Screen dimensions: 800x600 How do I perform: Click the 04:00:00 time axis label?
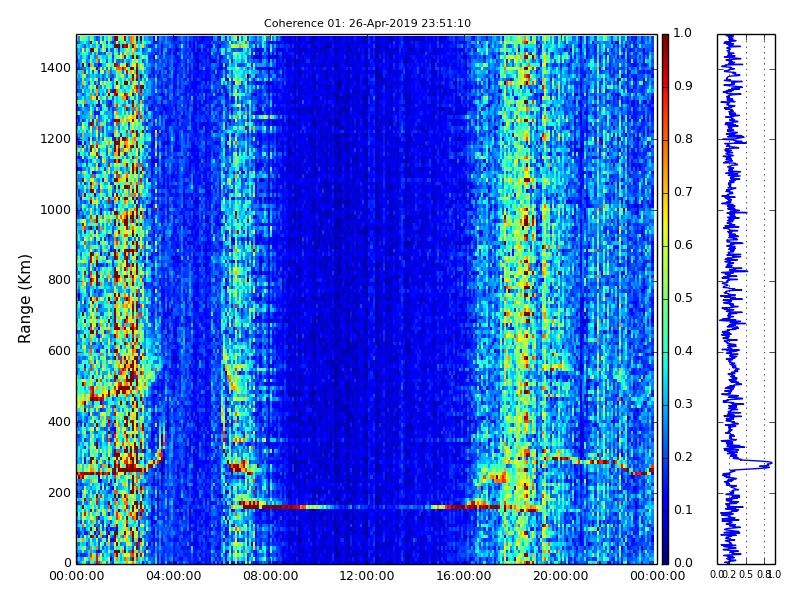[x=173, y=576]
